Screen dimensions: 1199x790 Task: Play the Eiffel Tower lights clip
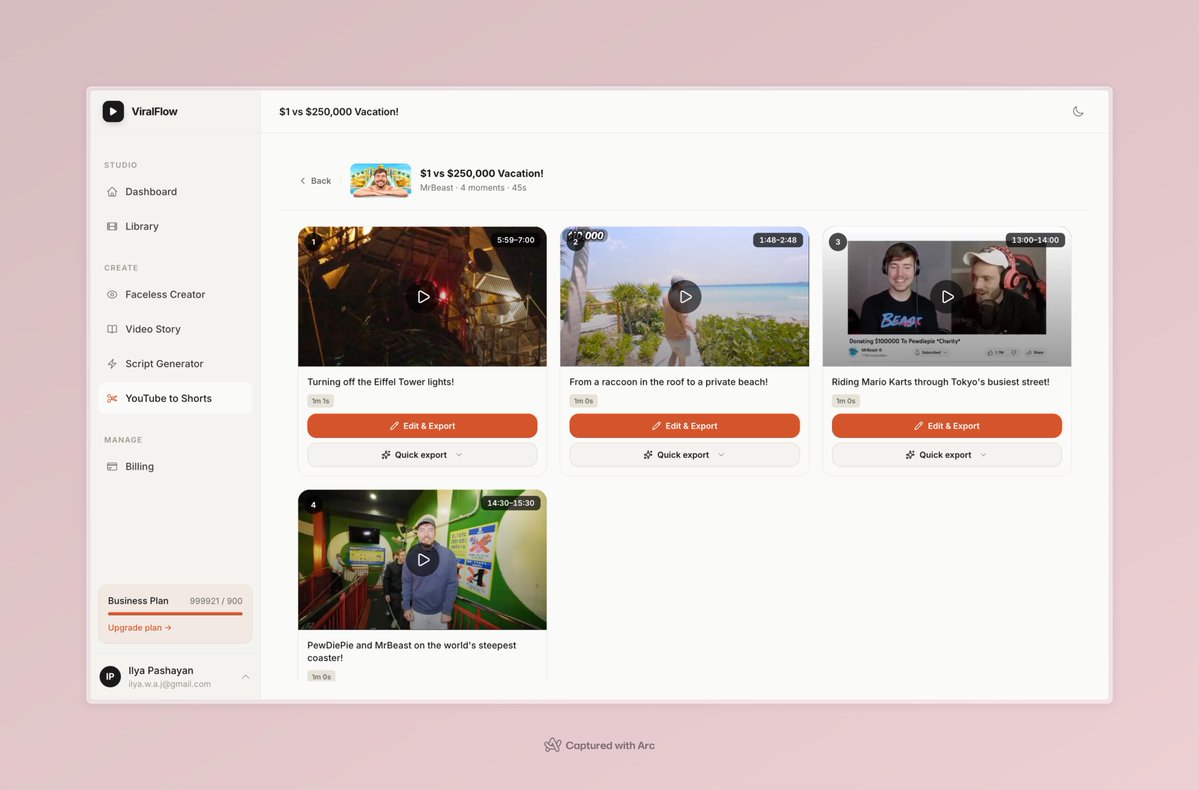tap(423, 297)
